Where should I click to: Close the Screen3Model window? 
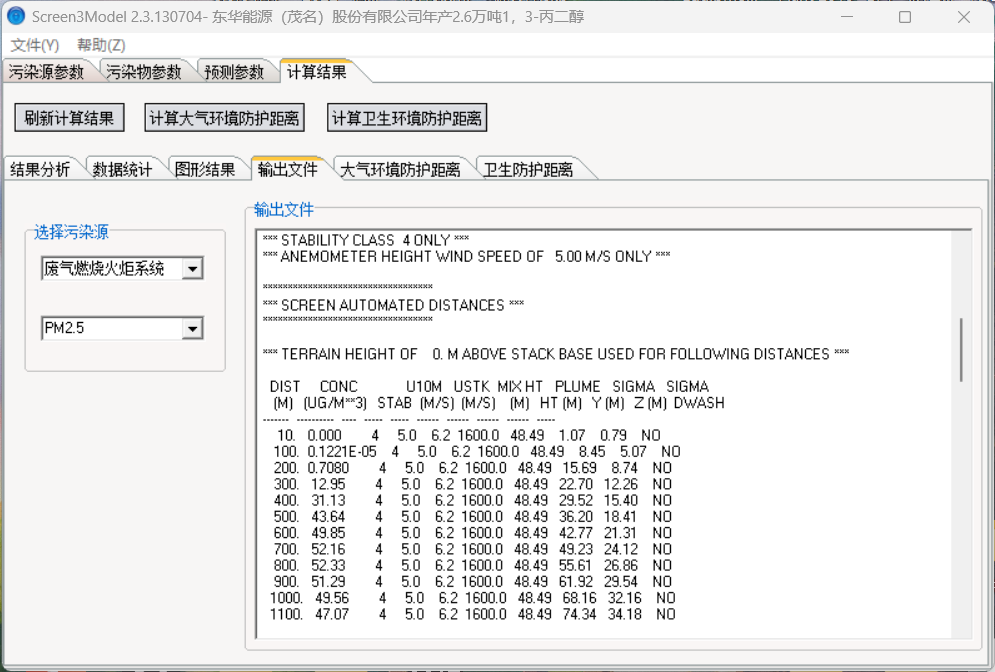click(964, 17)
